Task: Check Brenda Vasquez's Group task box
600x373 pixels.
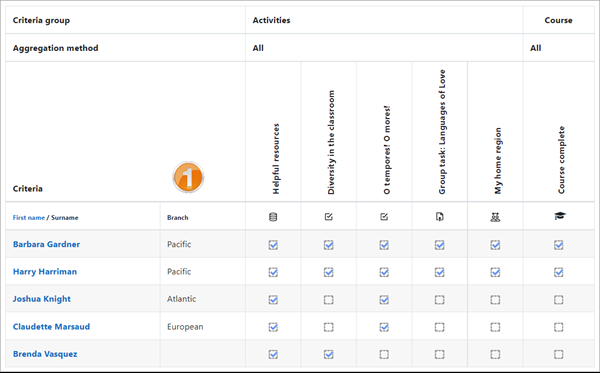Action: pos(440,355)
